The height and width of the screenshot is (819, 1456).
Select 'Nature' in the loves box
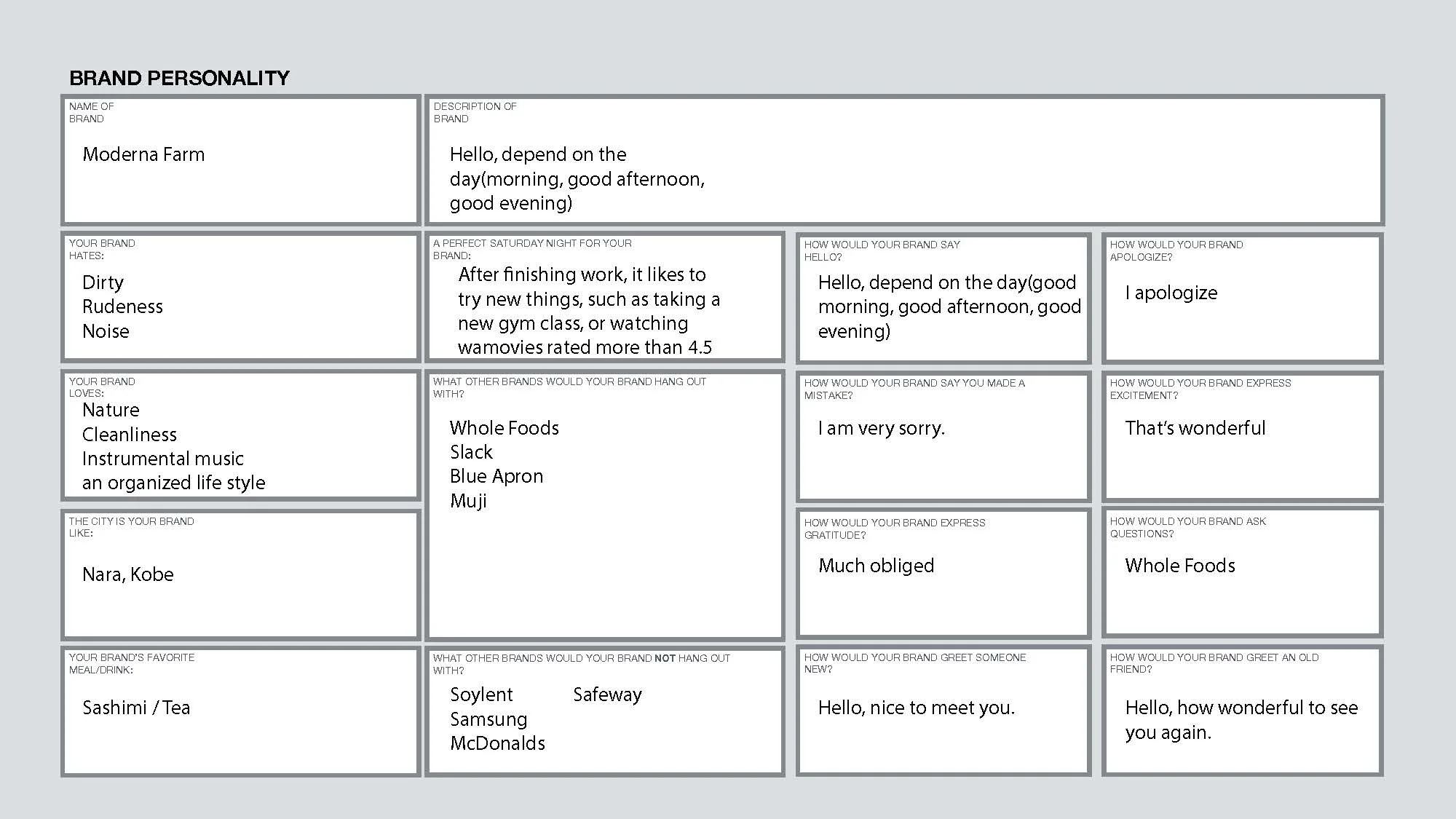111,410
